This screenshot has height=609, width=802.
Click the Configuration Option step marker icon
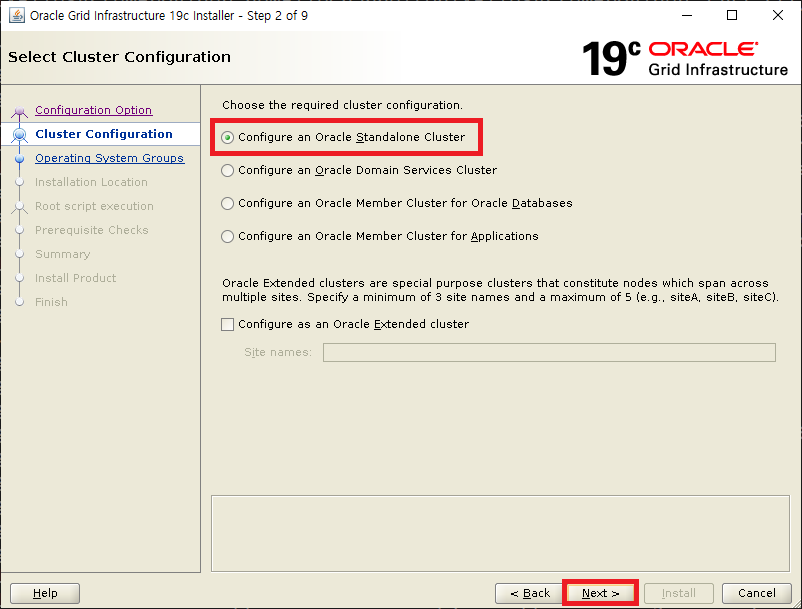click(19, 111)
